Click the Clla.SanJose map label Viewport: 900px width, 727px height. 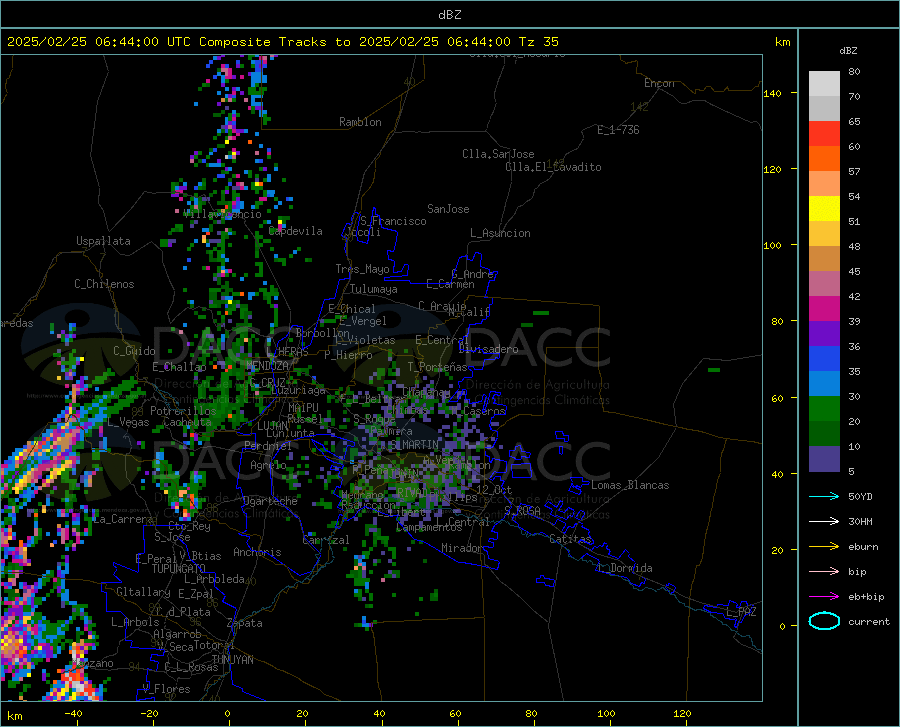tap(498, 154)
